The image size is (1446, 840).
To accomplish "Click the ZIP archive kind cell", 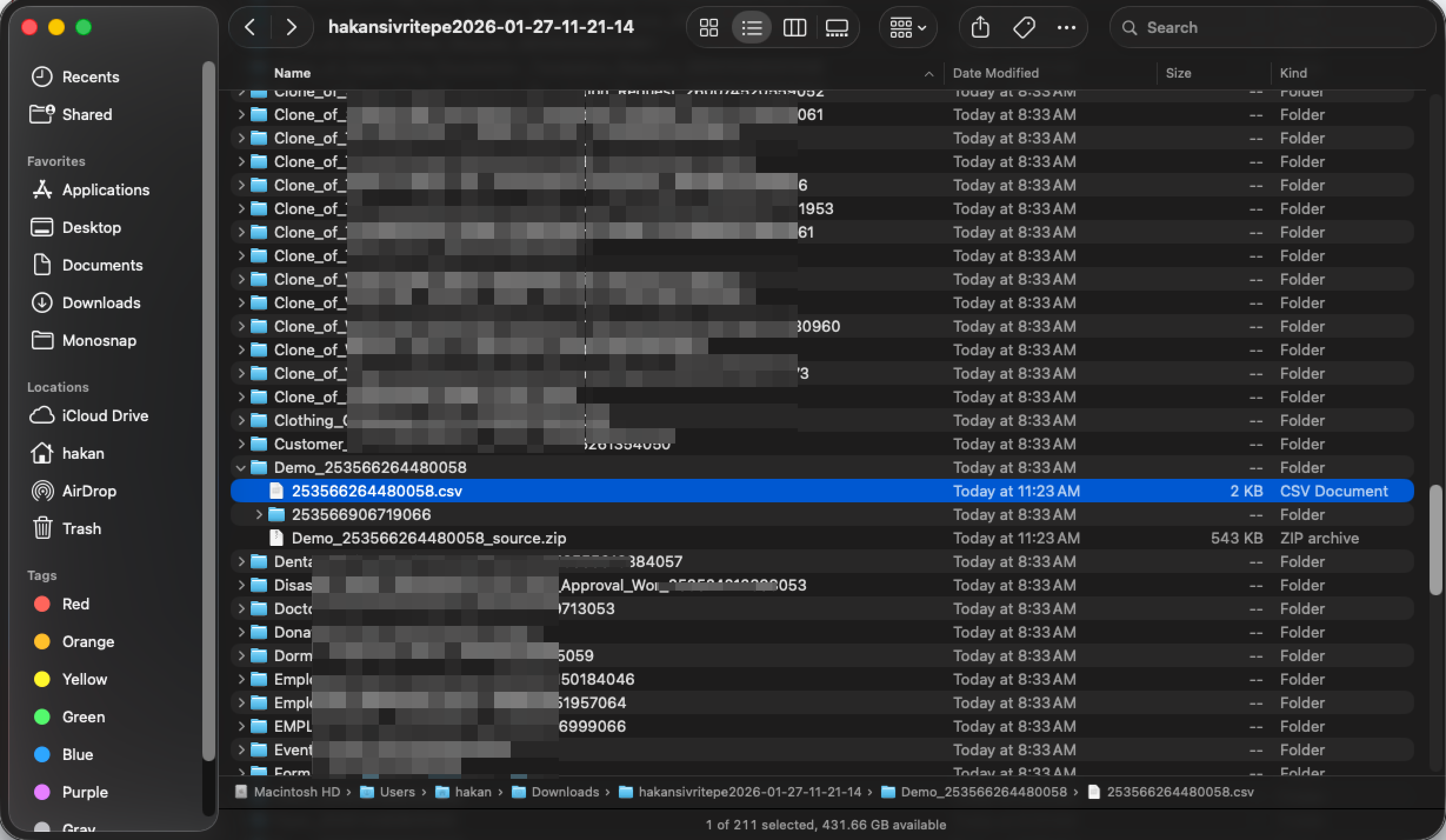I will click(1319, 538).
